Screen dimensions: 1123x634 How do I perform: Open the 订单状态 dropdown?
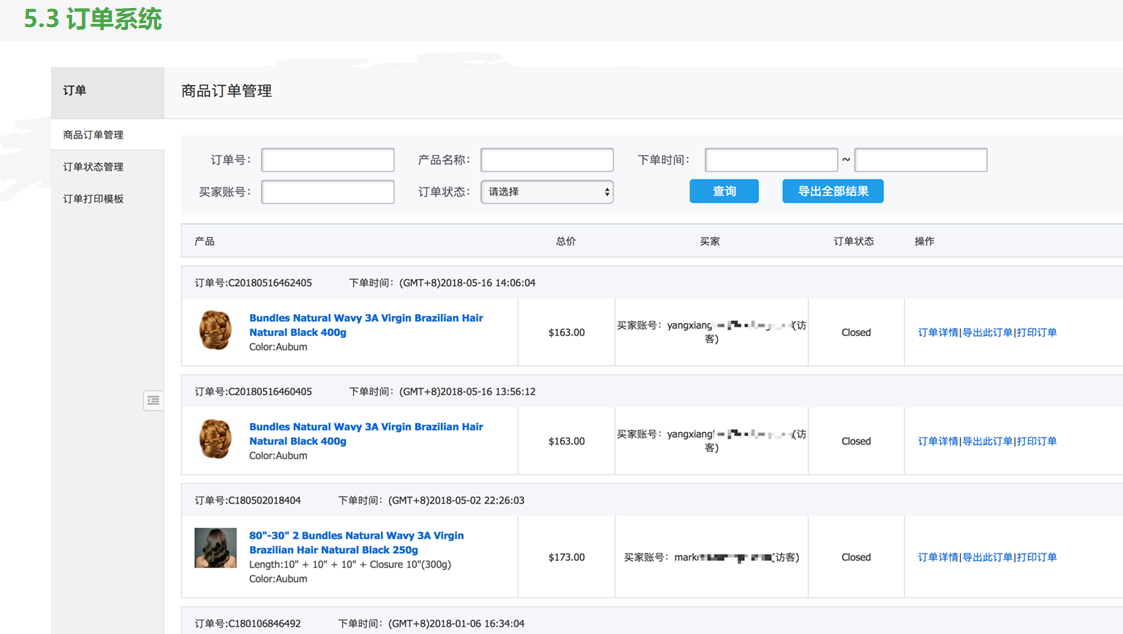click(546, 192)
